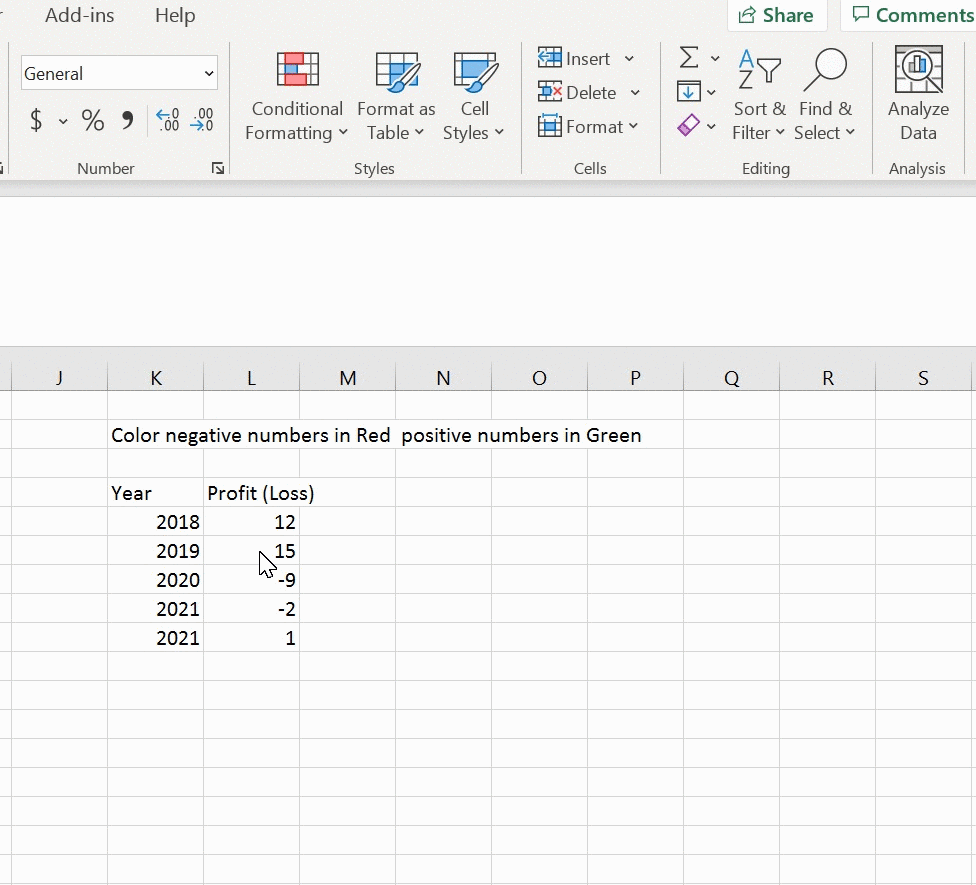Open the Comments pane
This screenshot has width=976, height=885.
[x=910, y=15]
